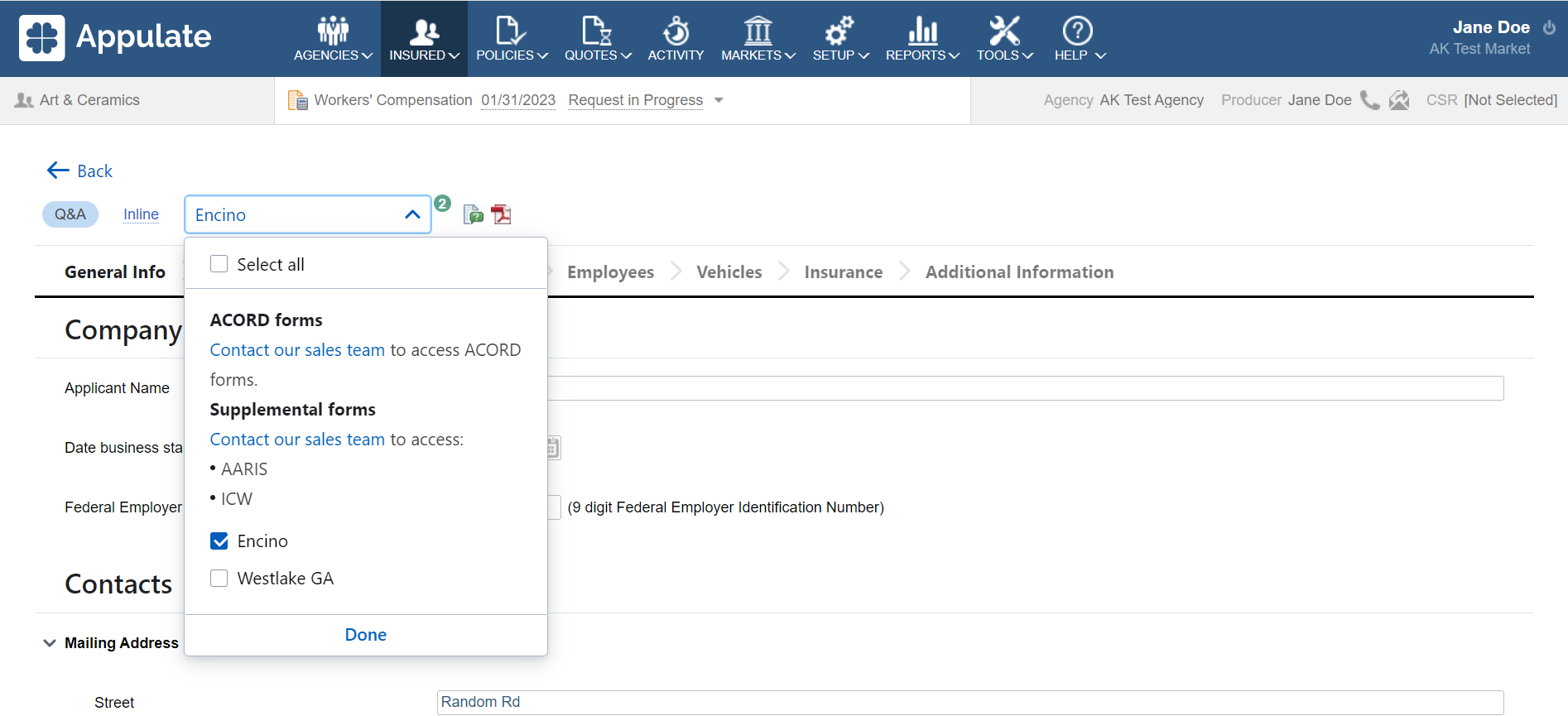Click the Back arrow link

pos(79,171)
